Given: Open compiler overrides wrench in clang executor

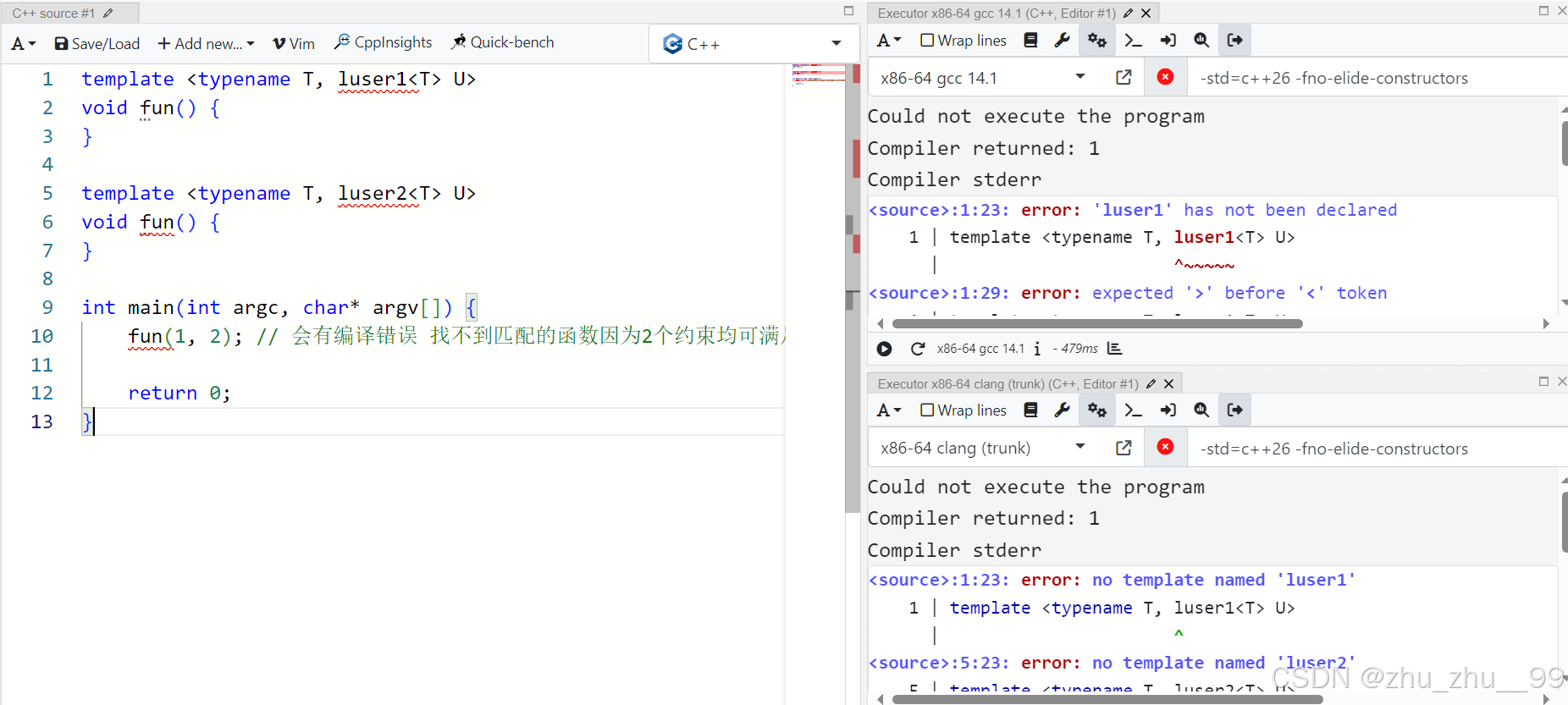Looking at the screenshot, I should (x=1062, y=410).
